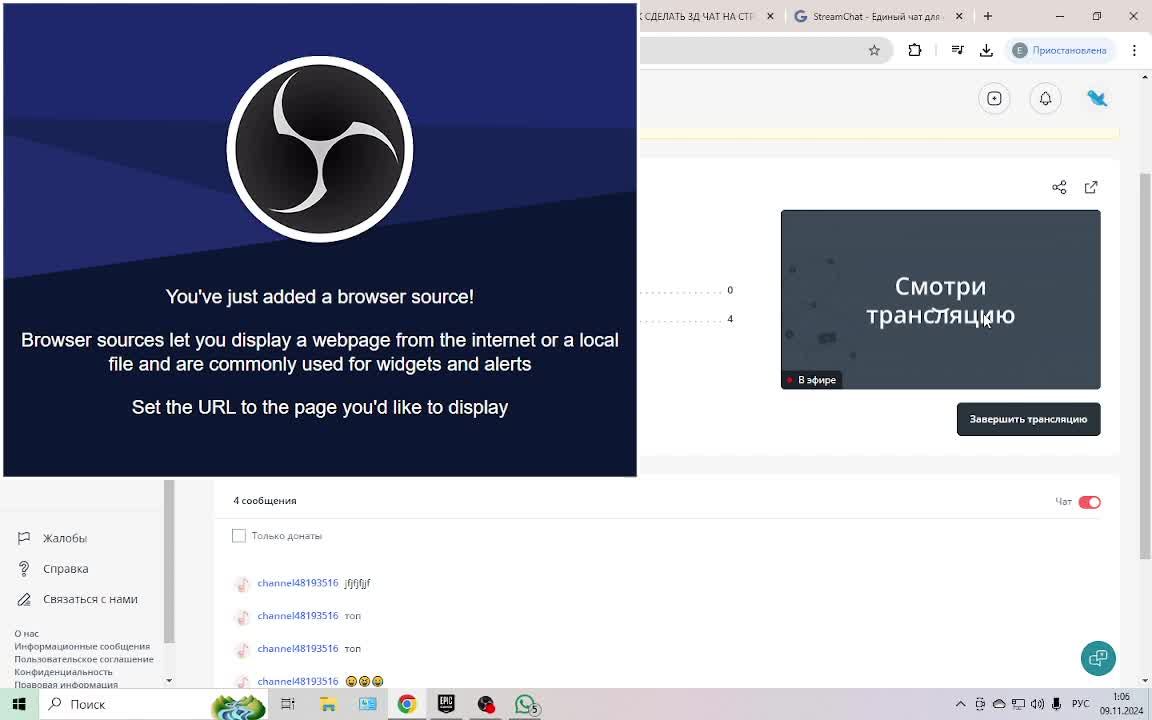Click the share icon above the stream preview
Viewport: 1152px width, 720px height.
(x=1059, y=187)
